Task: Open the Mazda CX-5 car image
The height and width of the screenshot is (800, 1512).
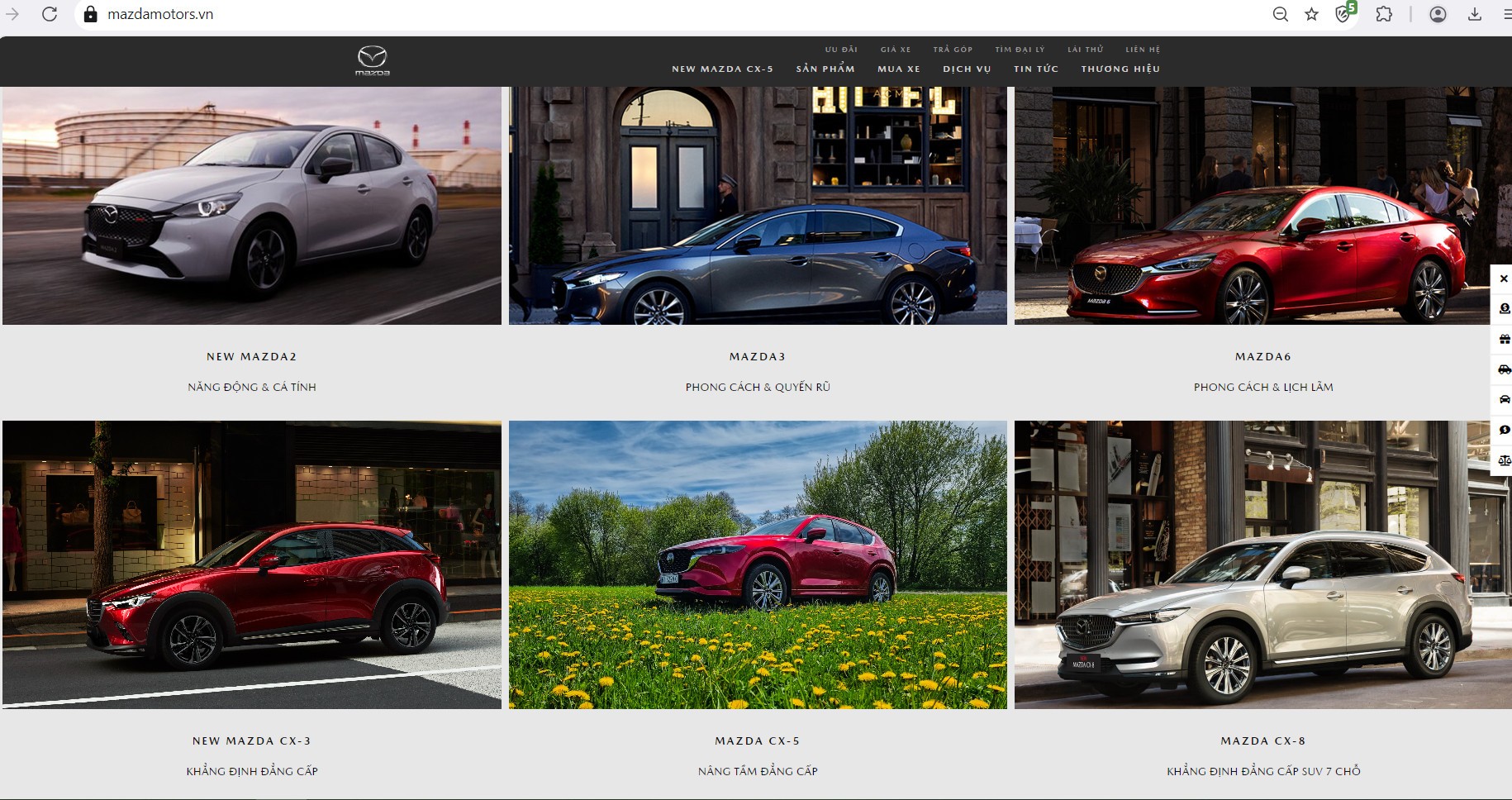Action: tap(758, 564)
